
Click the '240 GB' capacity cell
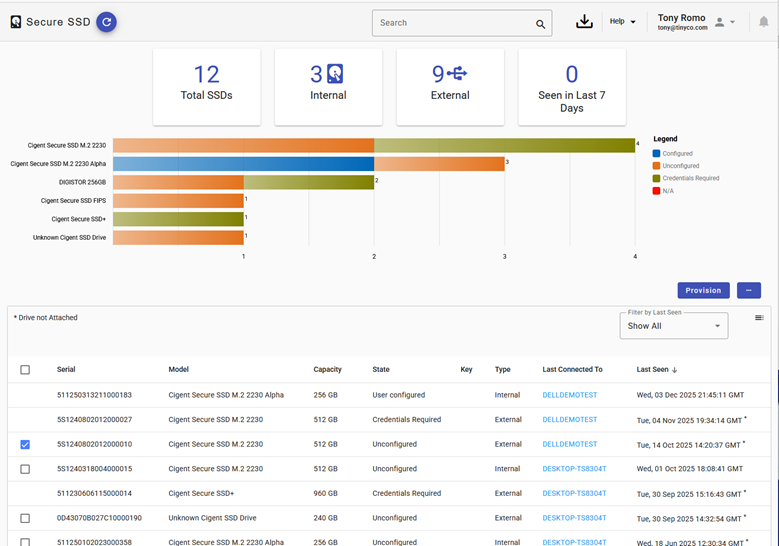(x=325, y=518)
